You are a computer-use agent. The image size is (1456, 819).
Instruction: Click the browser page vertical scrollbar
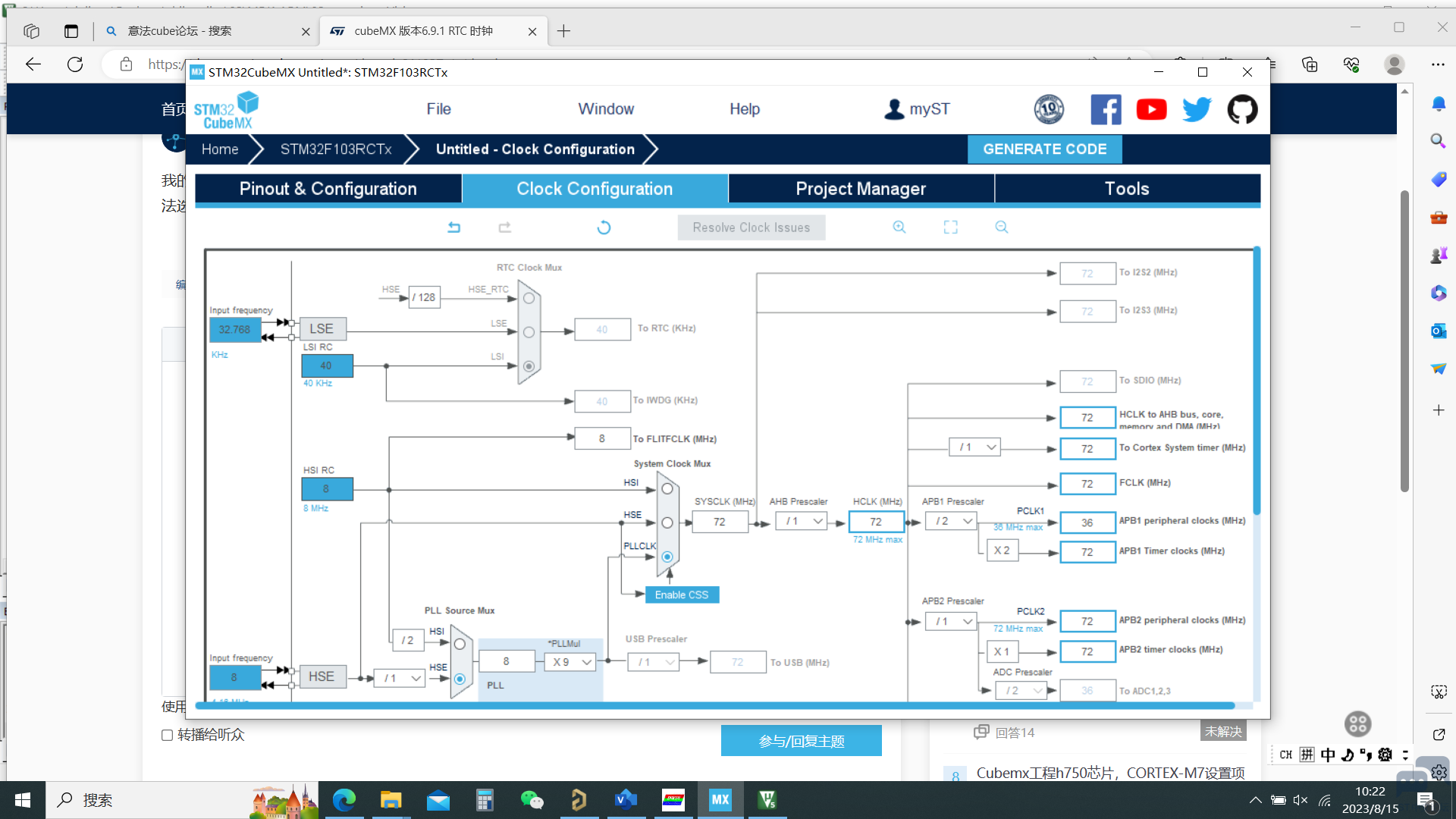pos(1404,341)
